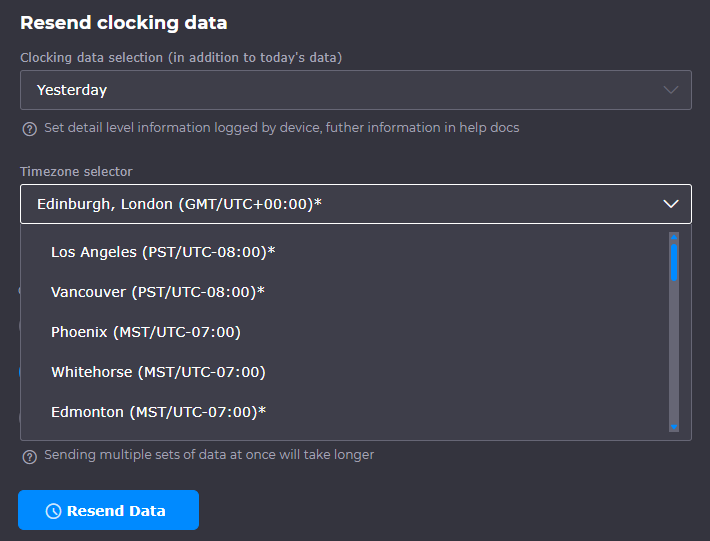Pick Phoenix (MST/UTC-07:00) timezone option
This screenshot has height=541, width=710.
click(x=146, y=332)
